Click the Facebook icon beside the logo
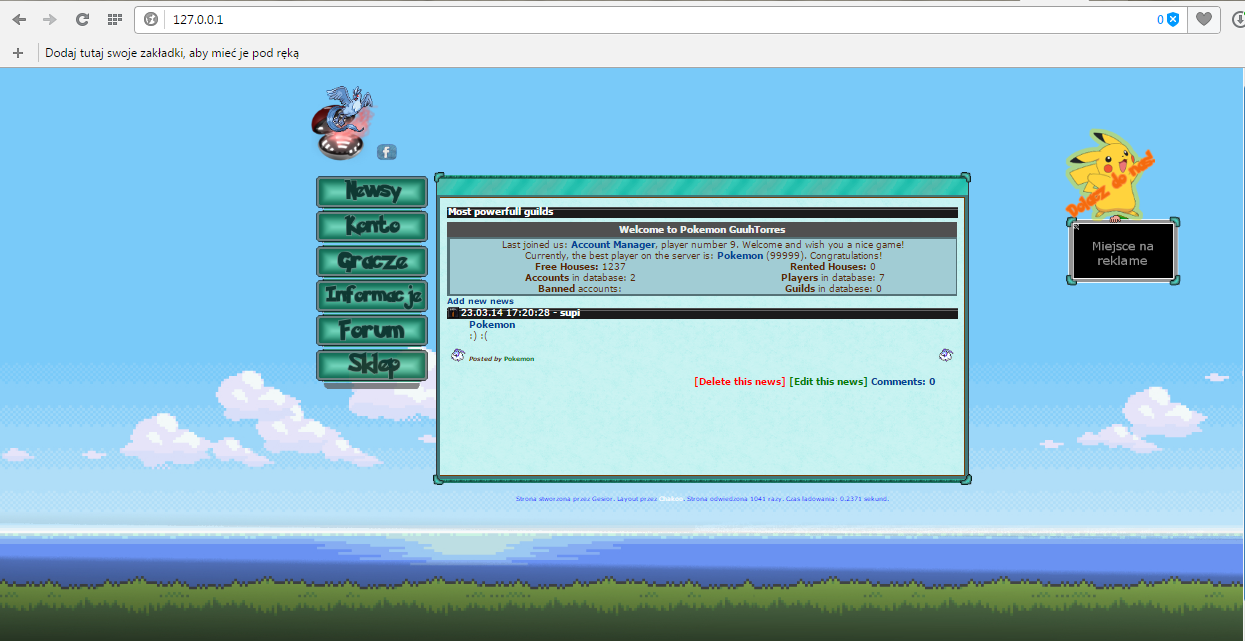This screenshot has height=641, width=1245. [x=387, y=152]
